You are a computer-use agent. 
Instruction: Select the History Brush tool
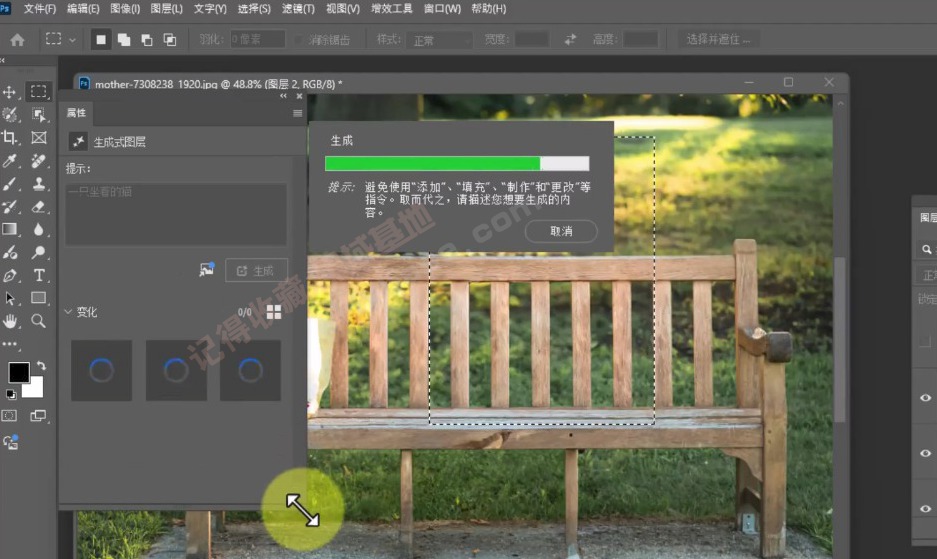10,206
